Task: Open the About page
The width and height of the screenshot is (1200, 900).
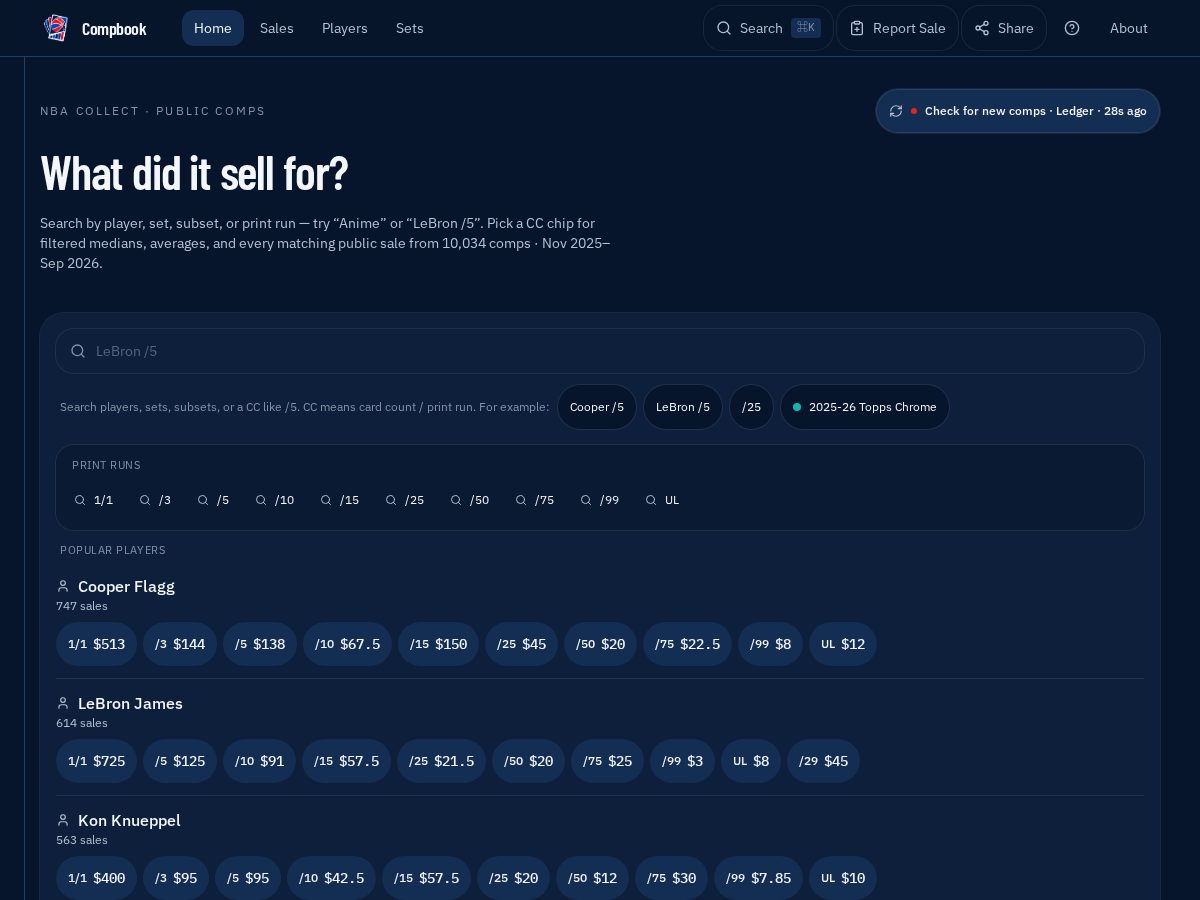Action: point(1129,28)
